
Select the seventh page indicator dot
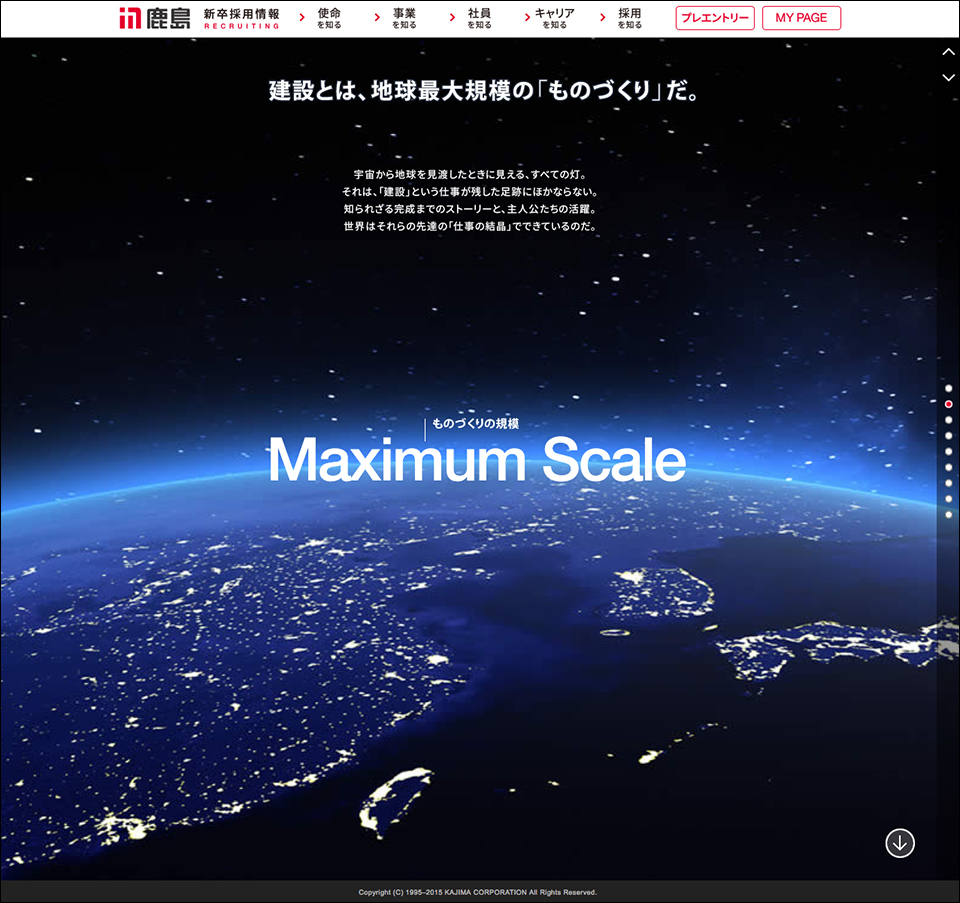pos(948,483)
